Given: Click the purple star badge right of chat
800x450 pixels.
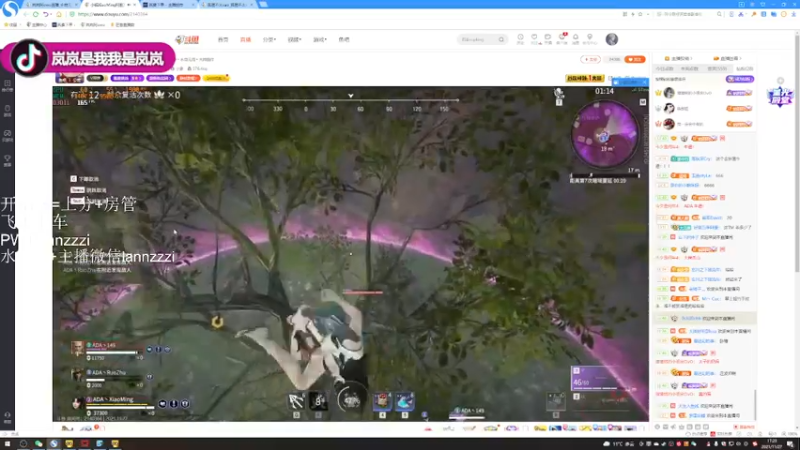Looking at the screenshot, I should [x=780, y=96].
